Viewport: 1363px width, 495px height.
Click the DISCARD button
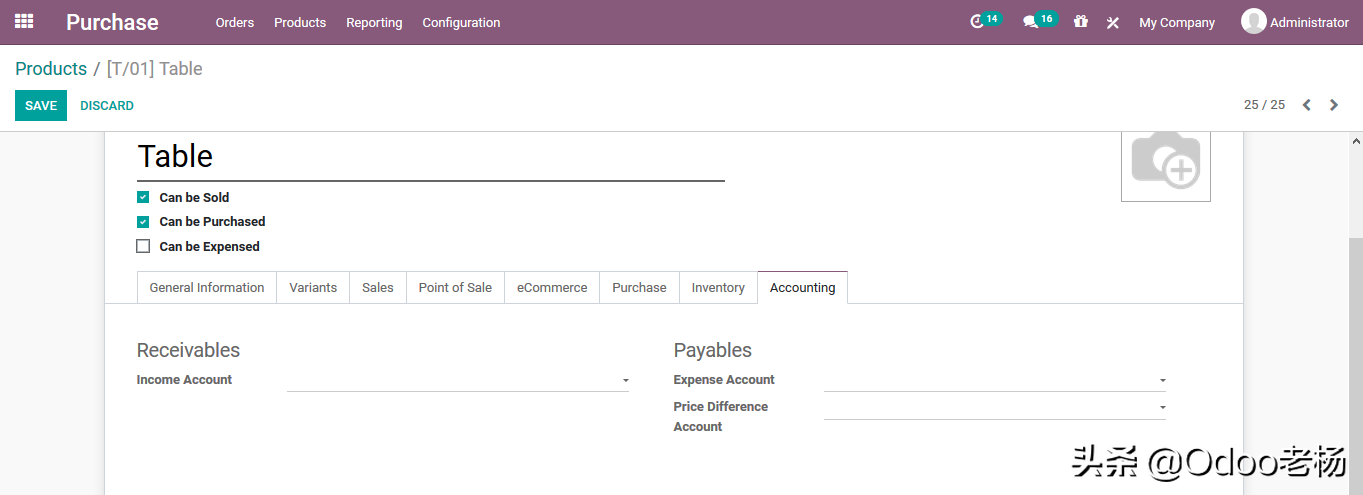[107, 105]
